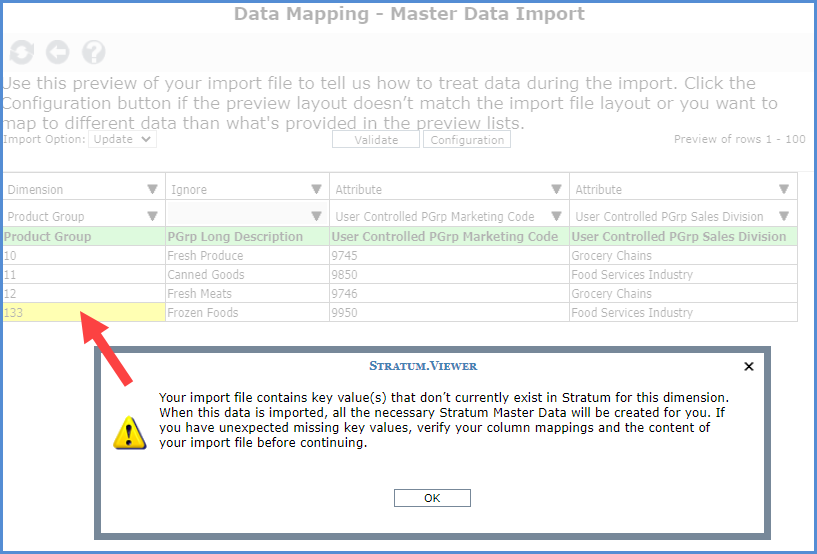Expand the Product Group mapping dropdown
The width and height of the screenshot is (817, 554).
pos(152,216)
